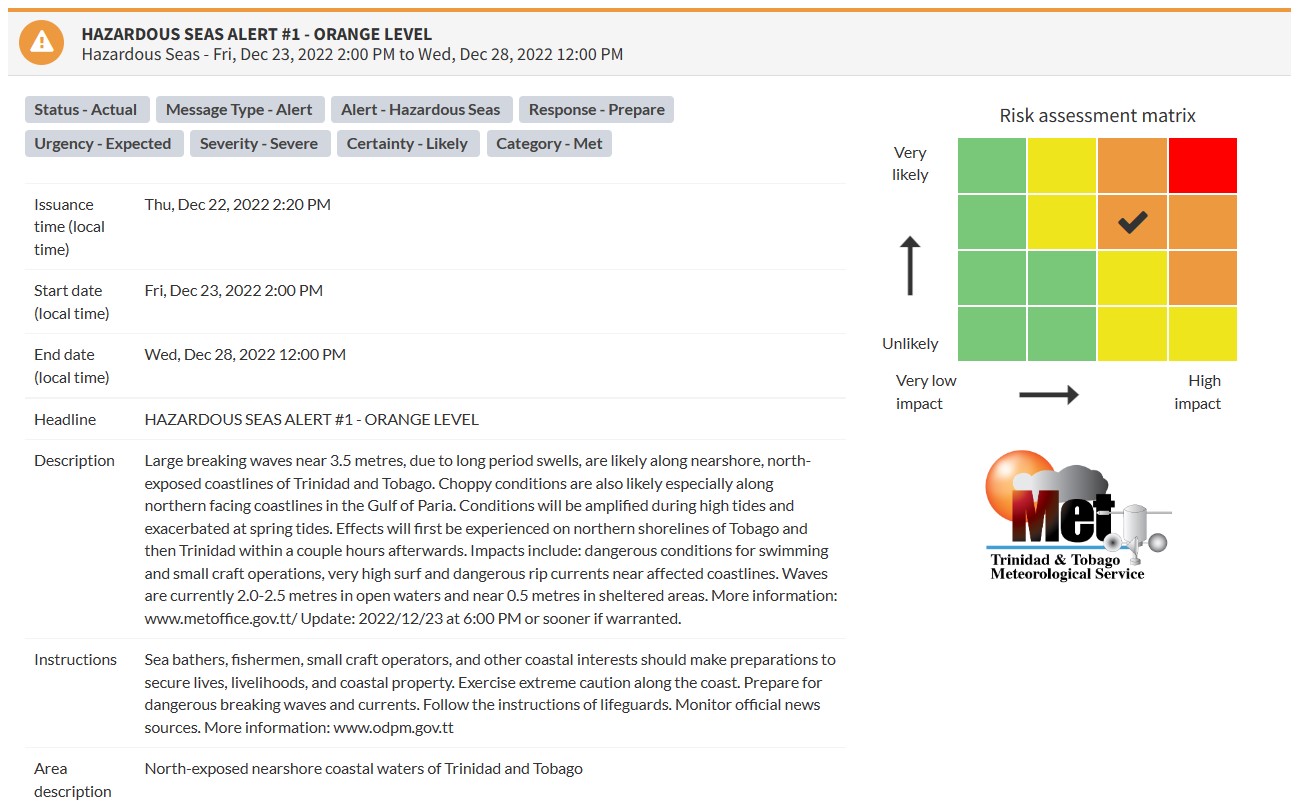Click the 'Response - Prepare' tag

(x=597, y=110)
